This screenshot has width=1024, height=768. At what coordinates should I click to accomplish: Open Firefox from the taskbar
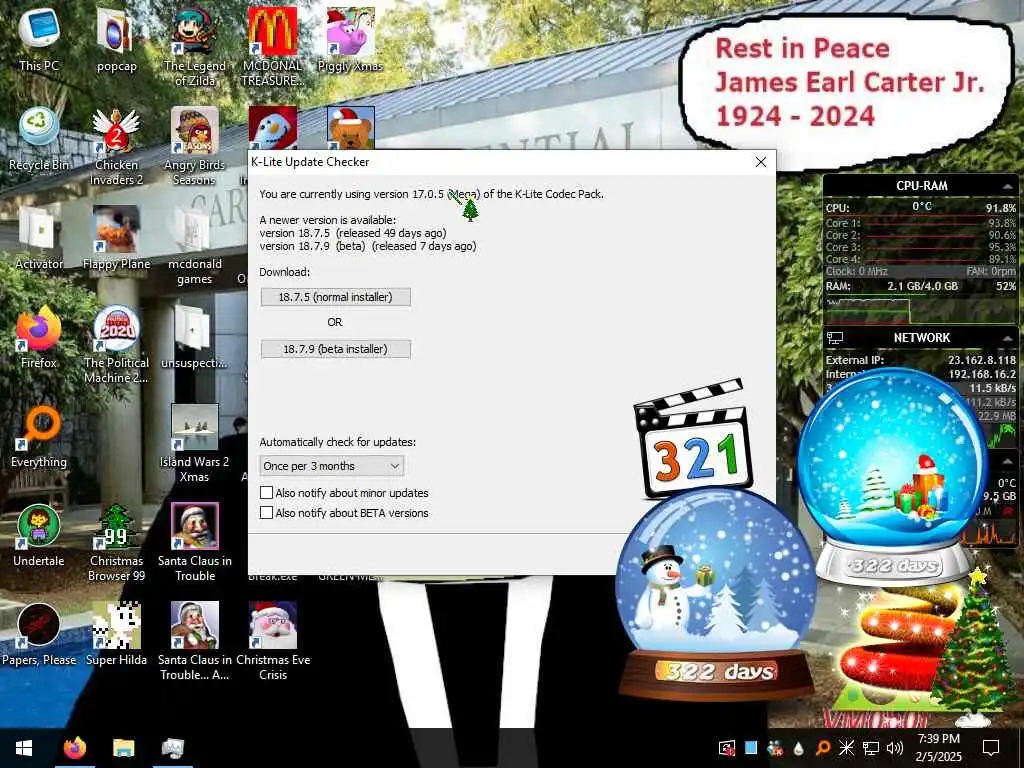click(75, 748)
